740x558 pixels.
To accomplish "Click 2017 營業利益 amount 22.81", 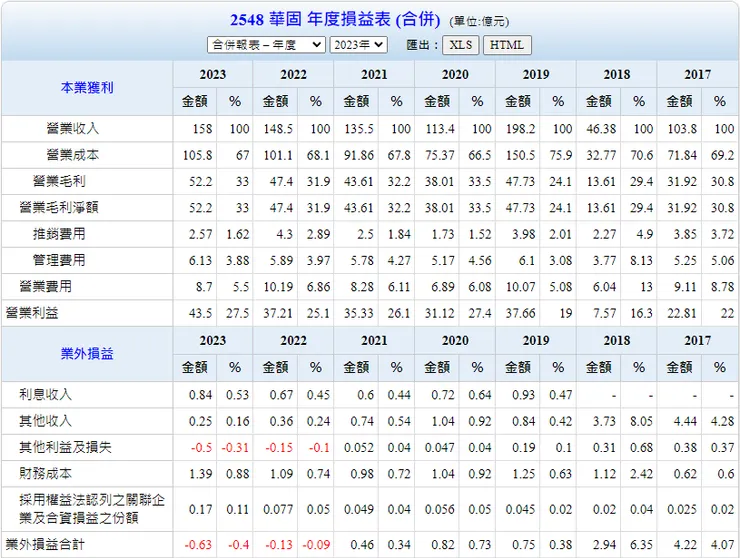I will (x=682, y=313).
